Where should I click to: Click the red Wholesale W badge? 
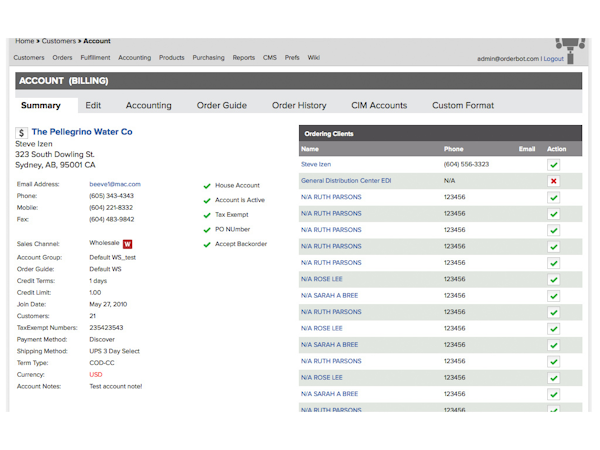128,243
